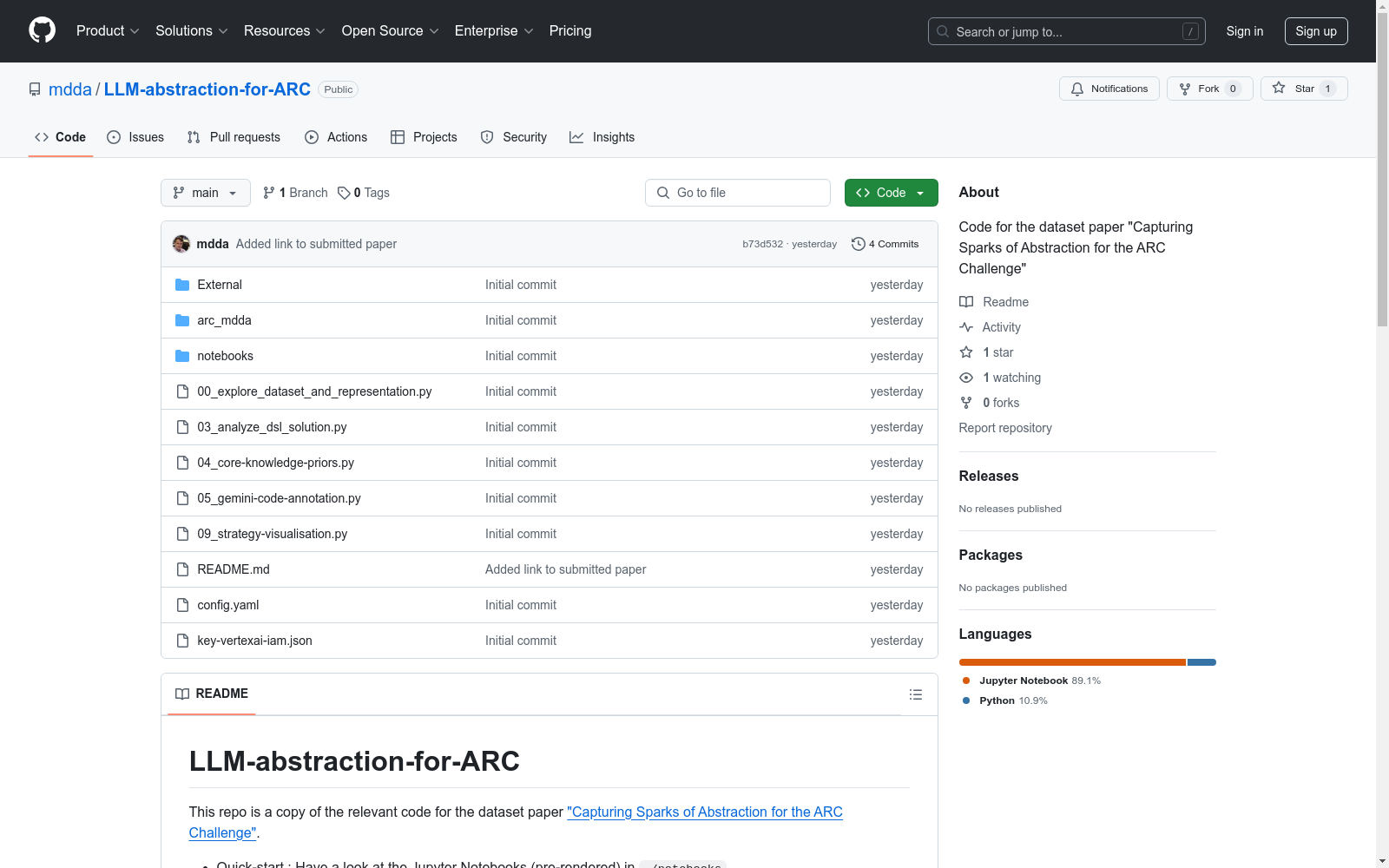Click file icon for 09_strategy-visualisation.py
1389x868 pixels.
coord(182,534)
